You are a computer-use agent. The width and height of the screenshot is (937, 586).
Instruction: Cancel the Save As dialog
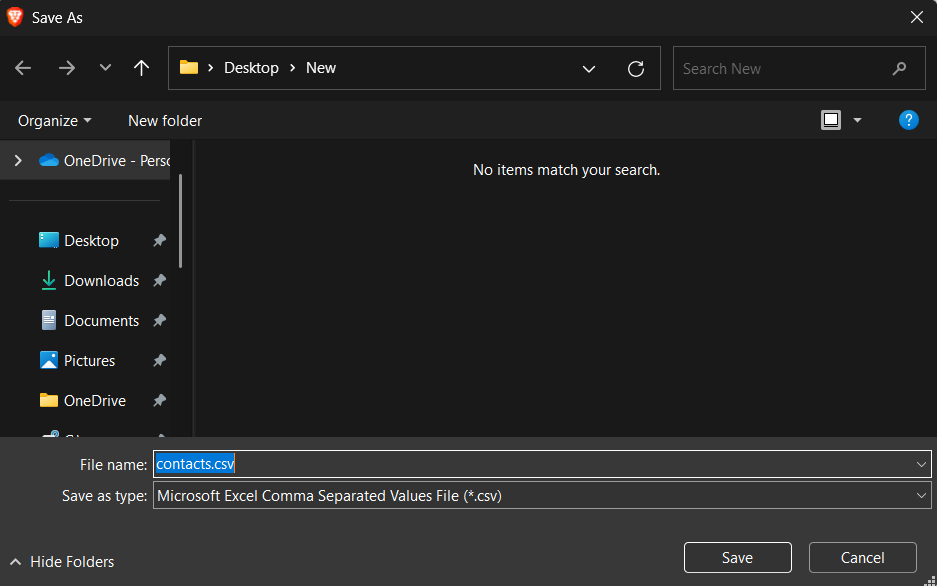[862, 557]
